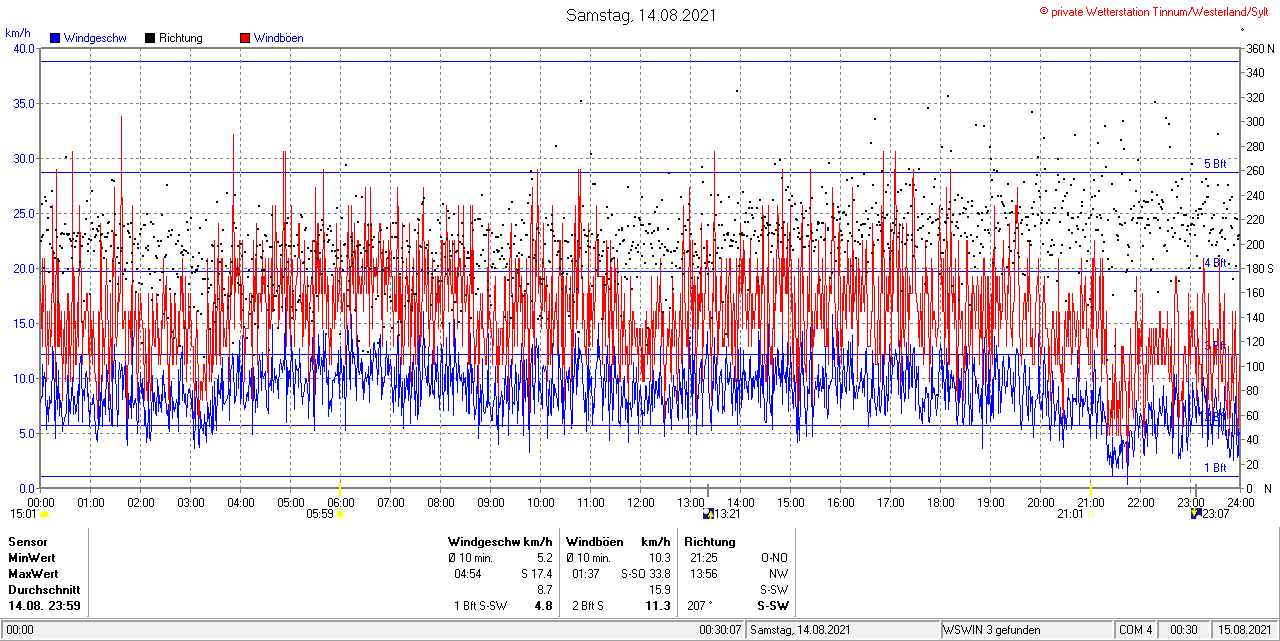Image resolution: width=1280 pixels, height=641 pixels.
Task: Click the 04:54 max speed time
Action: pos(468,574)
